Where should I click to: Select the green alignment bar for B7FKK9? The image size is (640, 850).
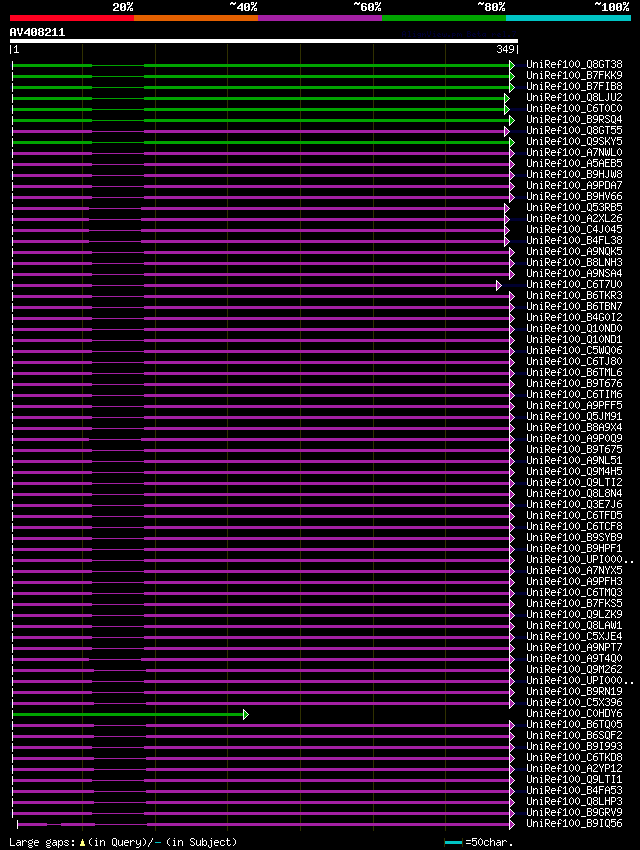(261, 76)
